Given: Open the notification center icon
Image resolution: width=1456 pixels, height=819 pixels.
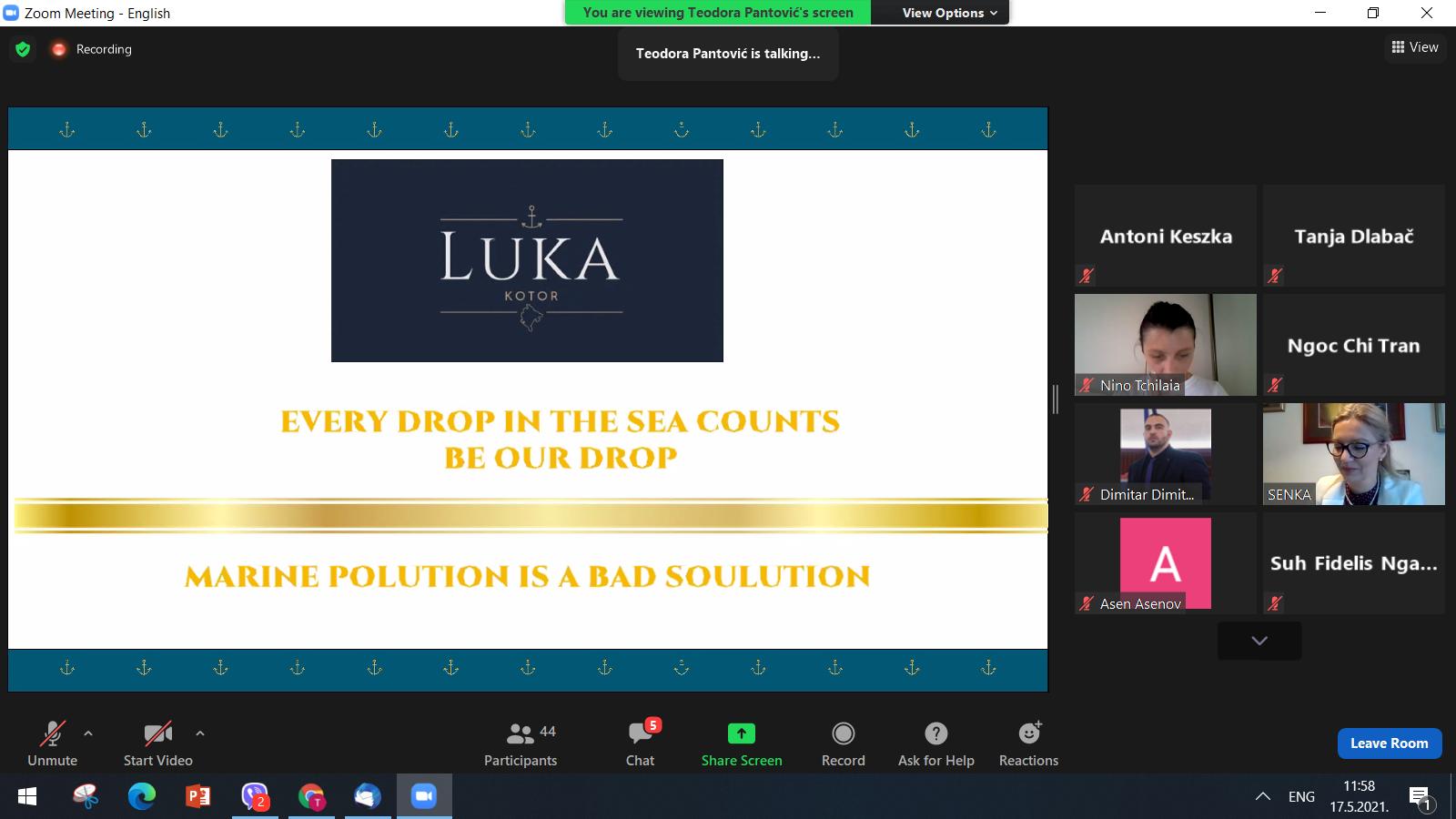Looking at the screenshot, I should tap(1421, 797).
